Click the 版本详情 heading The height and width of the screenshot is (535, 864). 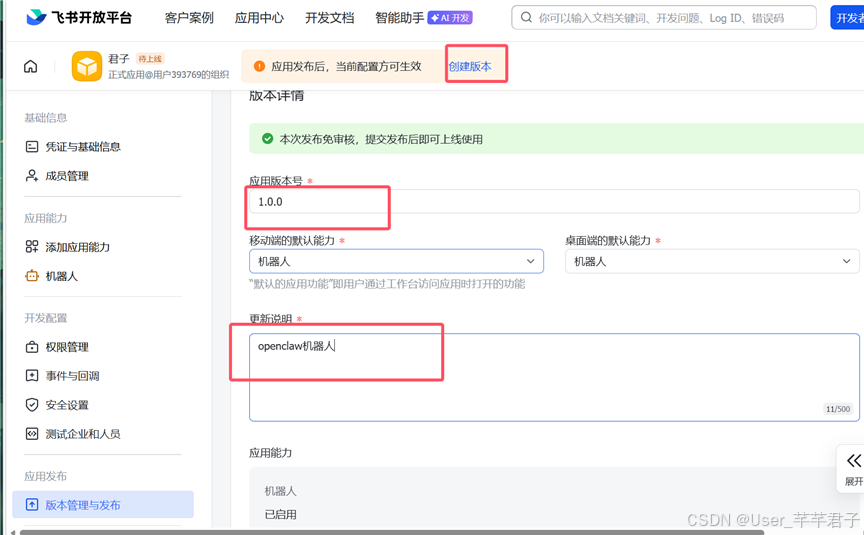coord(277,96)
